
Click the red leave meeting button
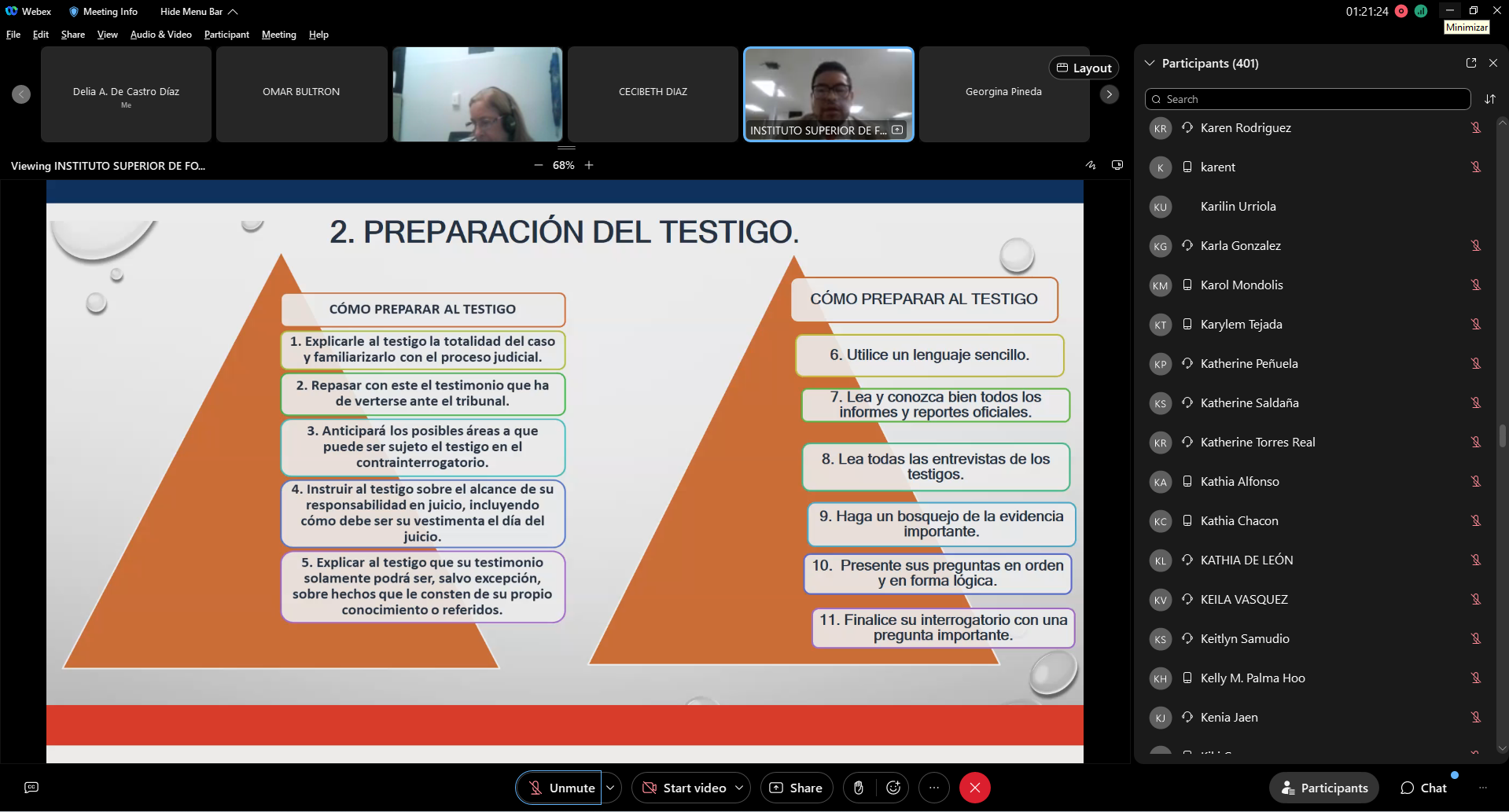pos(974,788)
